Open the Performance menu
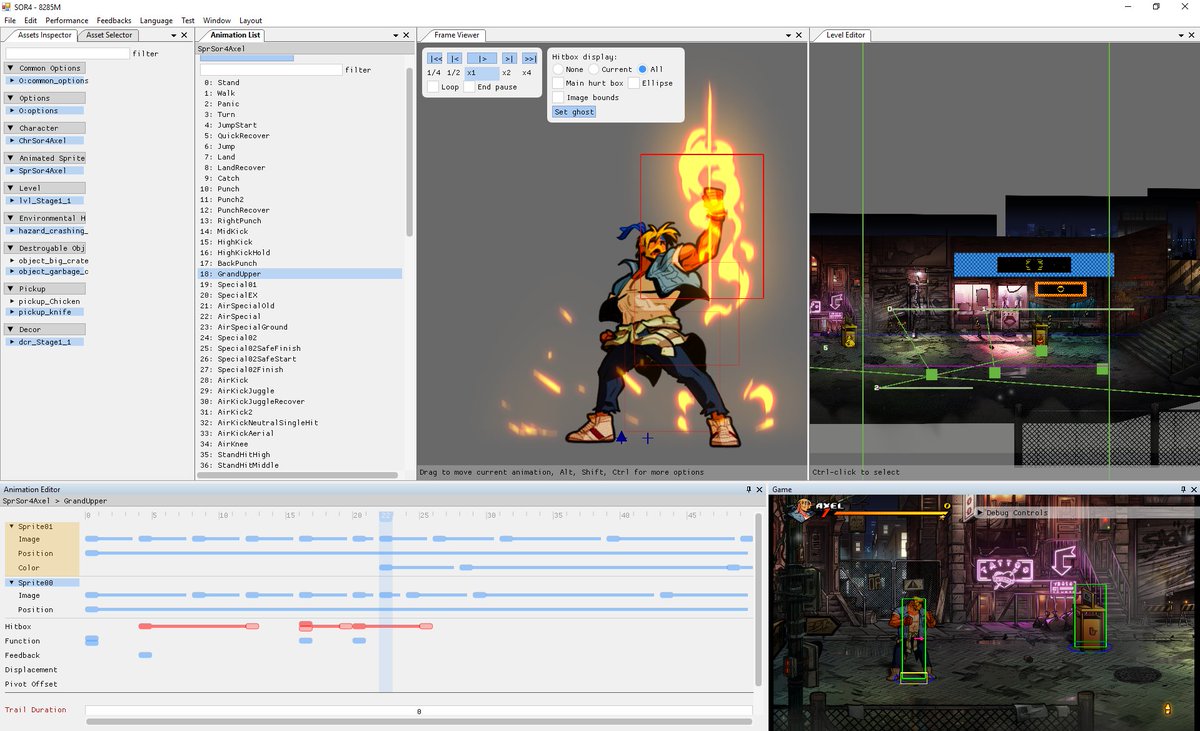Viewport: 1200px width, 731px height. pyautogui.click(x=67, y=20)
